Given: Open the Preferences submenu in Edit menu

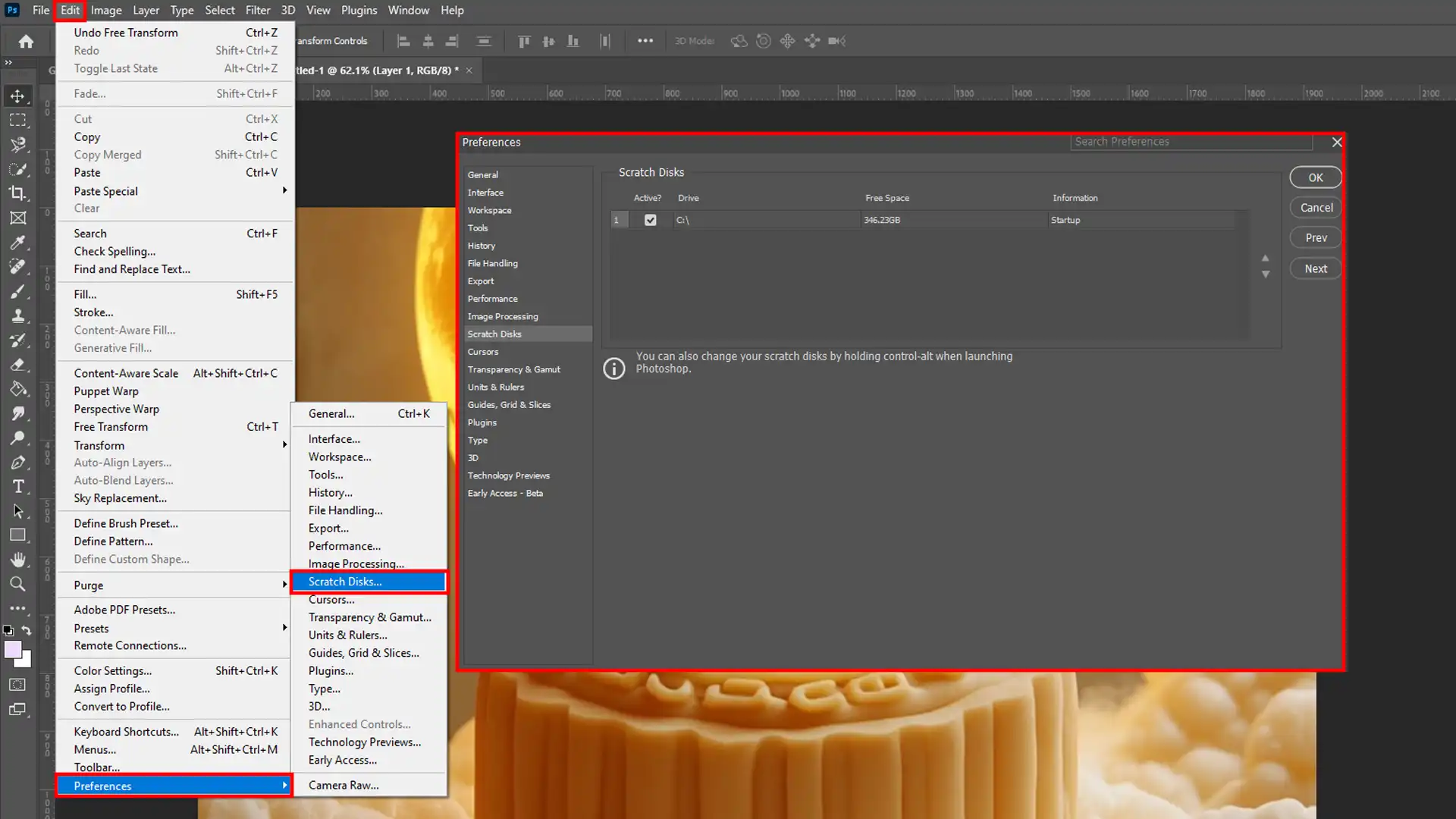Looking at the screenshot, I should point(175,786).
